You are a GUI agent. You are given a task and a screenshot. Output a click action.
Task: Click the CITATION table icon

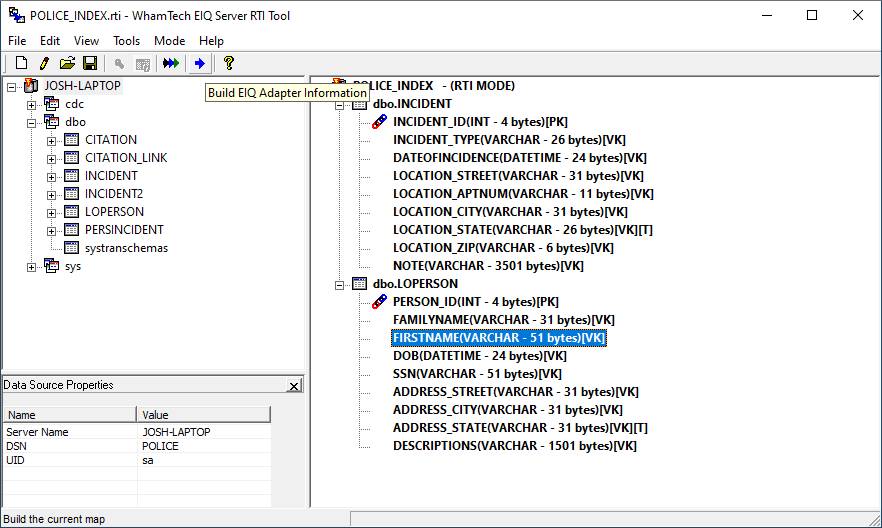pyautogui.click(x=71, y=139)
